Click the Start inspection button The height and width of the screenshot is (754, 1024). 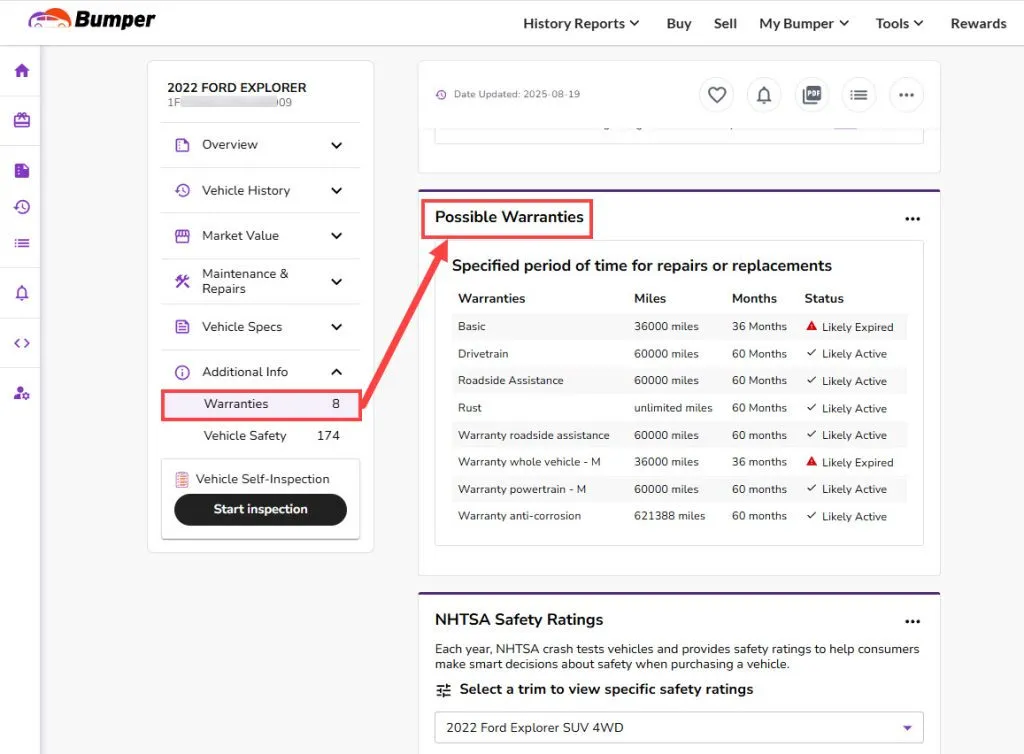260,509
